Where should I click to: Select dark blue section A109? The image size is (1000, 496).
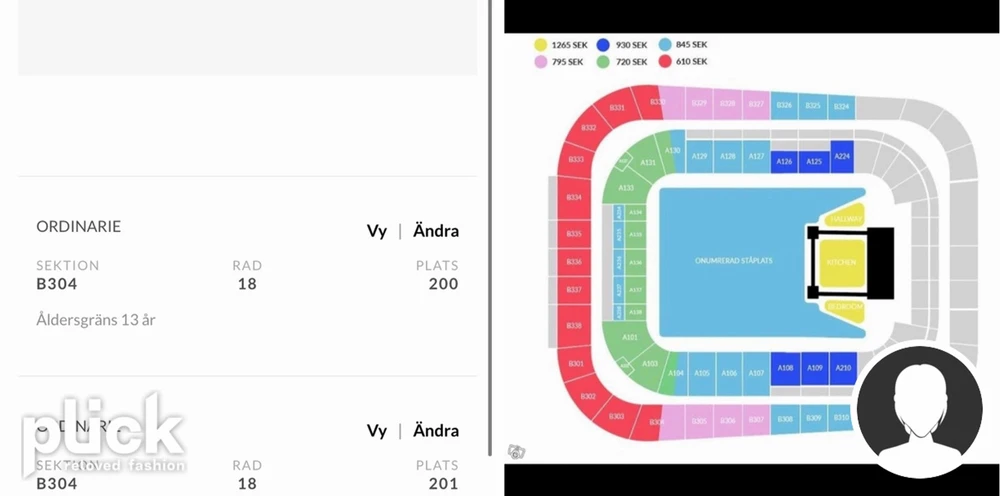click(x=814, y=368)
